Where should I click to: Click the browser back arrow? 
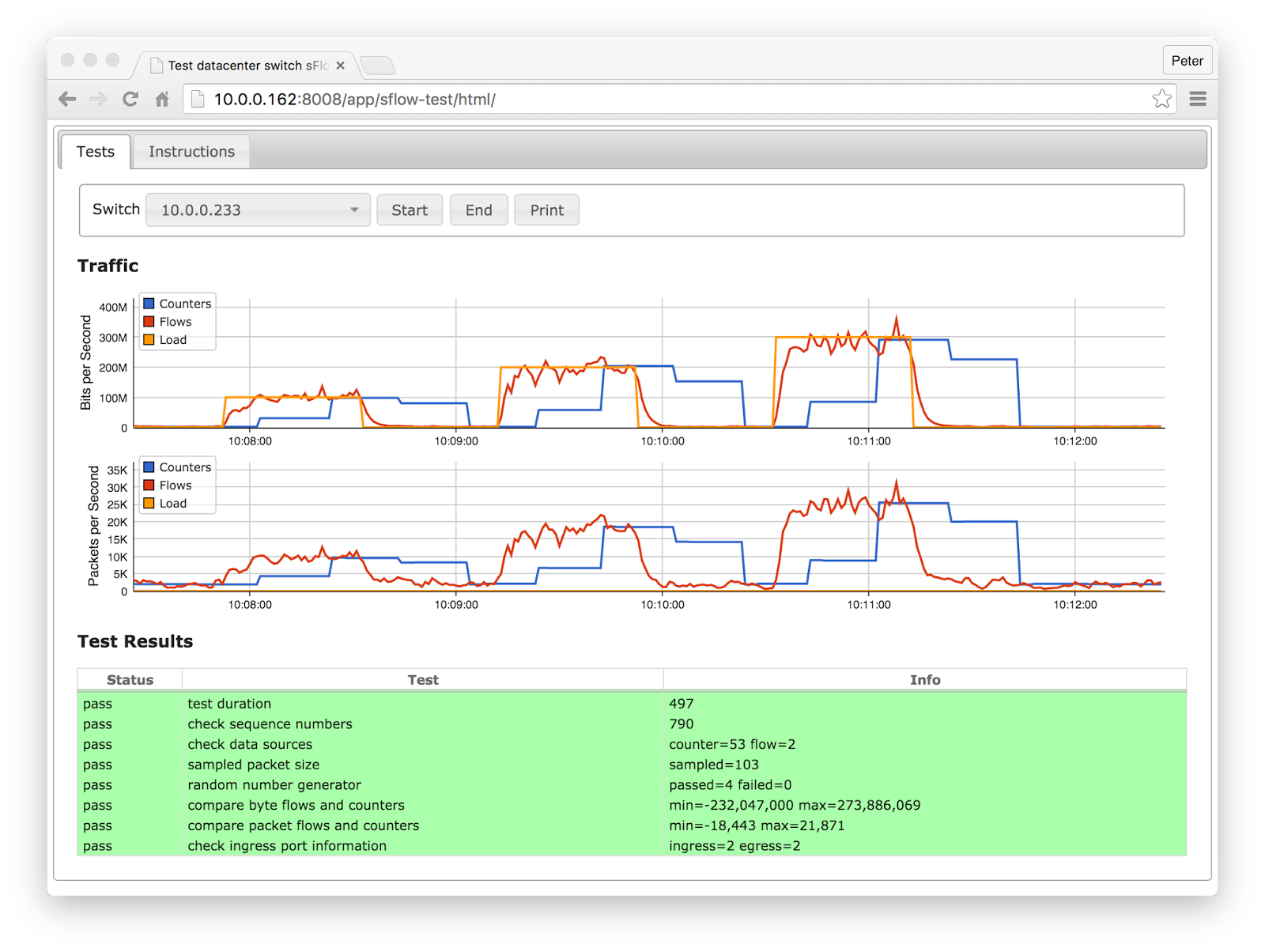[68, 99]
